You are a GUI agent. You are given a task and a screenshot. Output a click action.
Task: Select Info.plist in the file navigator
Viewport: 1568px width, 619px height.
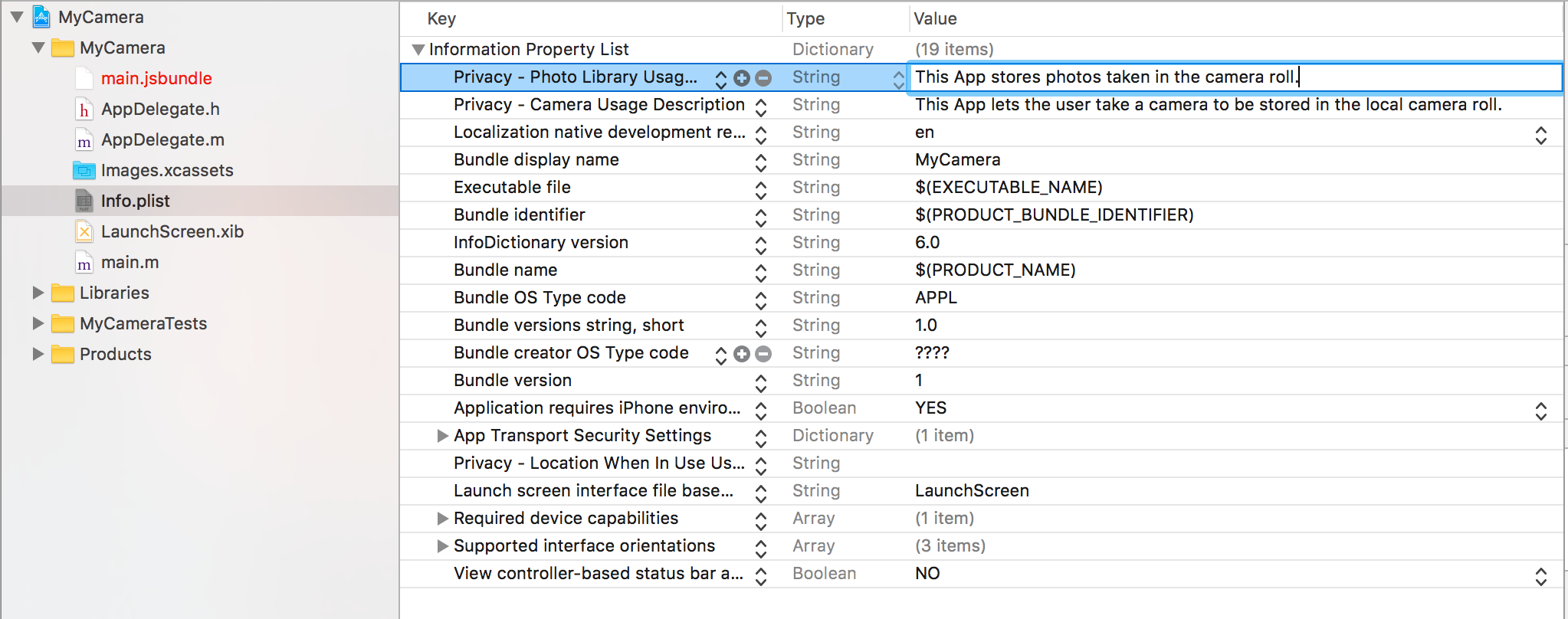135,201
